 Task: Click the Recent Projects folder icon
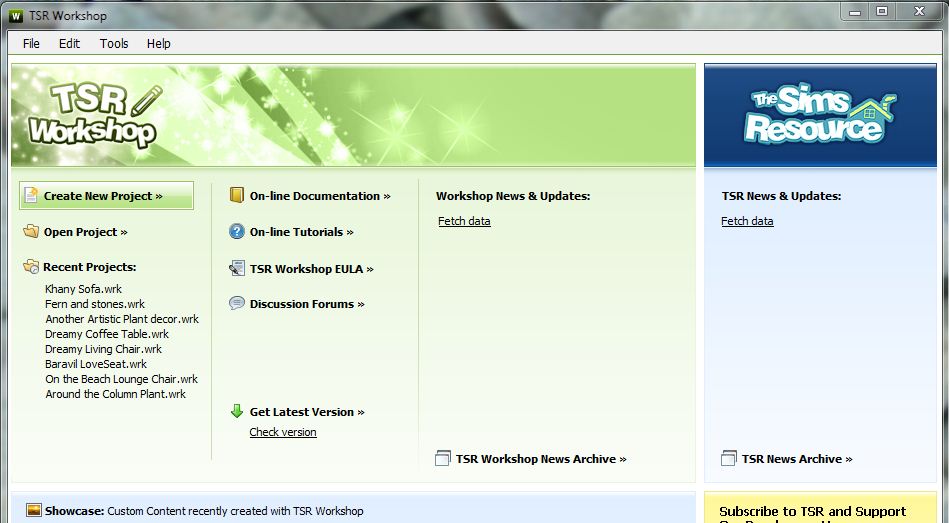[x=31, y=266]
